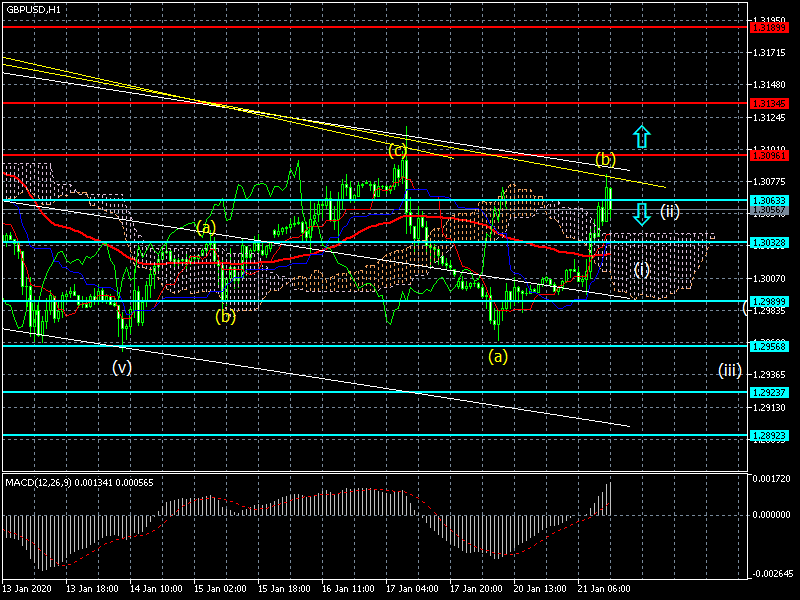Click the 21 Jan 06:00 time label
Image resolution: width=800 pixels, height=600 pixels.
[605, 589]
